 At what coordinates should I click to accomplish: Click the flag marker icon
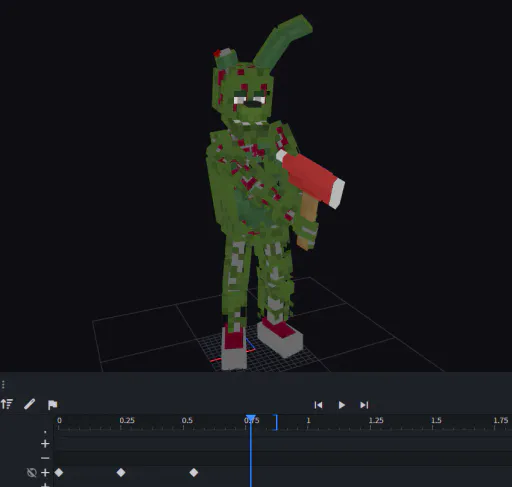[x=52, y=405]
